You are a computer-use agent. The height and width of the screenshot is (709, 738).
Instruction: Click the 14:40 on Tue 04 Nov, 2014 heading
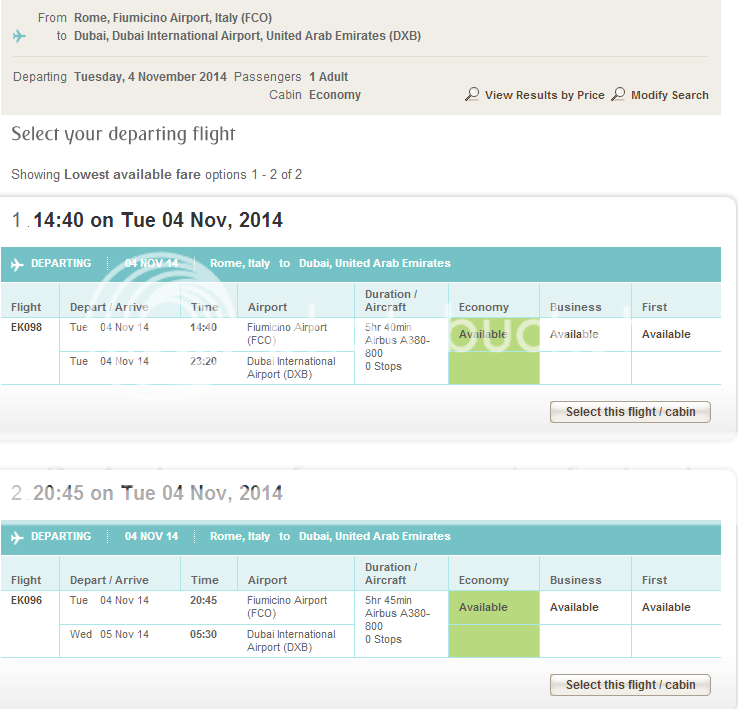point(157,221)
